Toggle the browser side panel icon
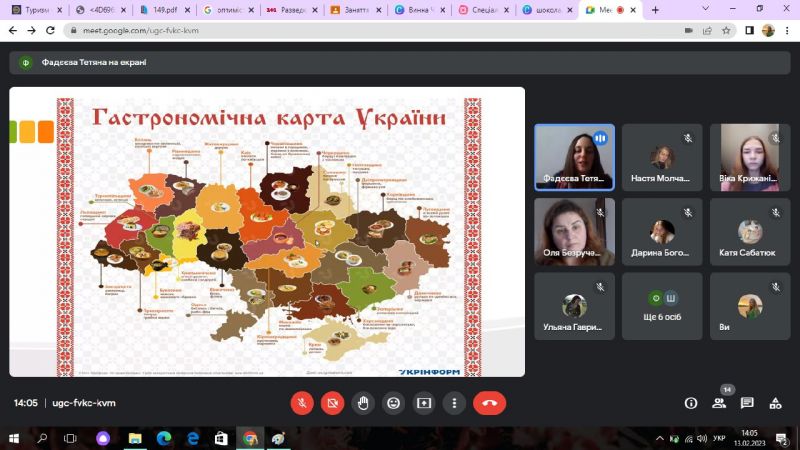This screenshot has width=800, height=450. (x=749, y=31)
